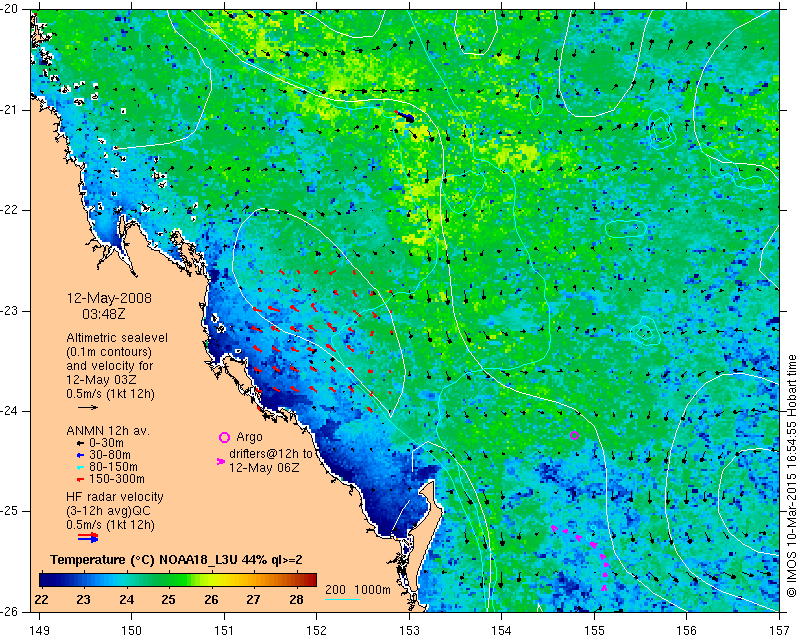The width and height of the screenshot is (800, 640).
Task: Click the green 25°C region of colorbar
Action: 169,580
